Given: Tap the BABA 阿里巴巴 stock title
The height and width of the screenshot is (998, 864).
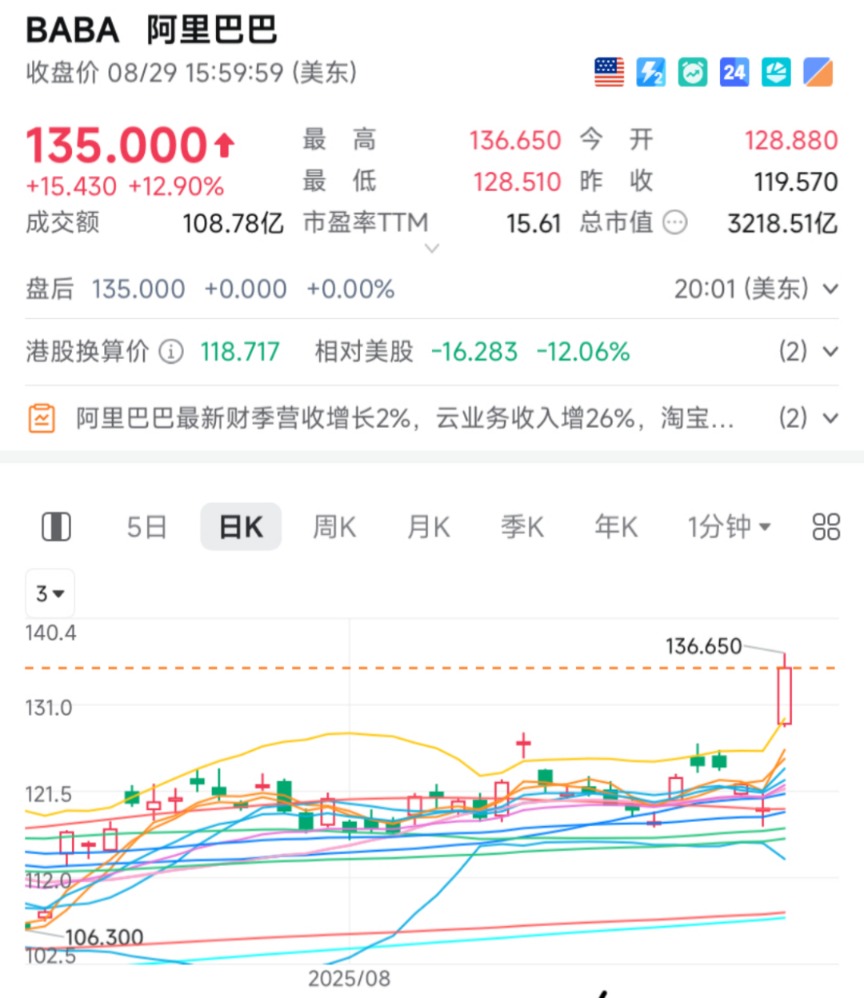Looking at the screenshot, I should [x=152, y=30].
